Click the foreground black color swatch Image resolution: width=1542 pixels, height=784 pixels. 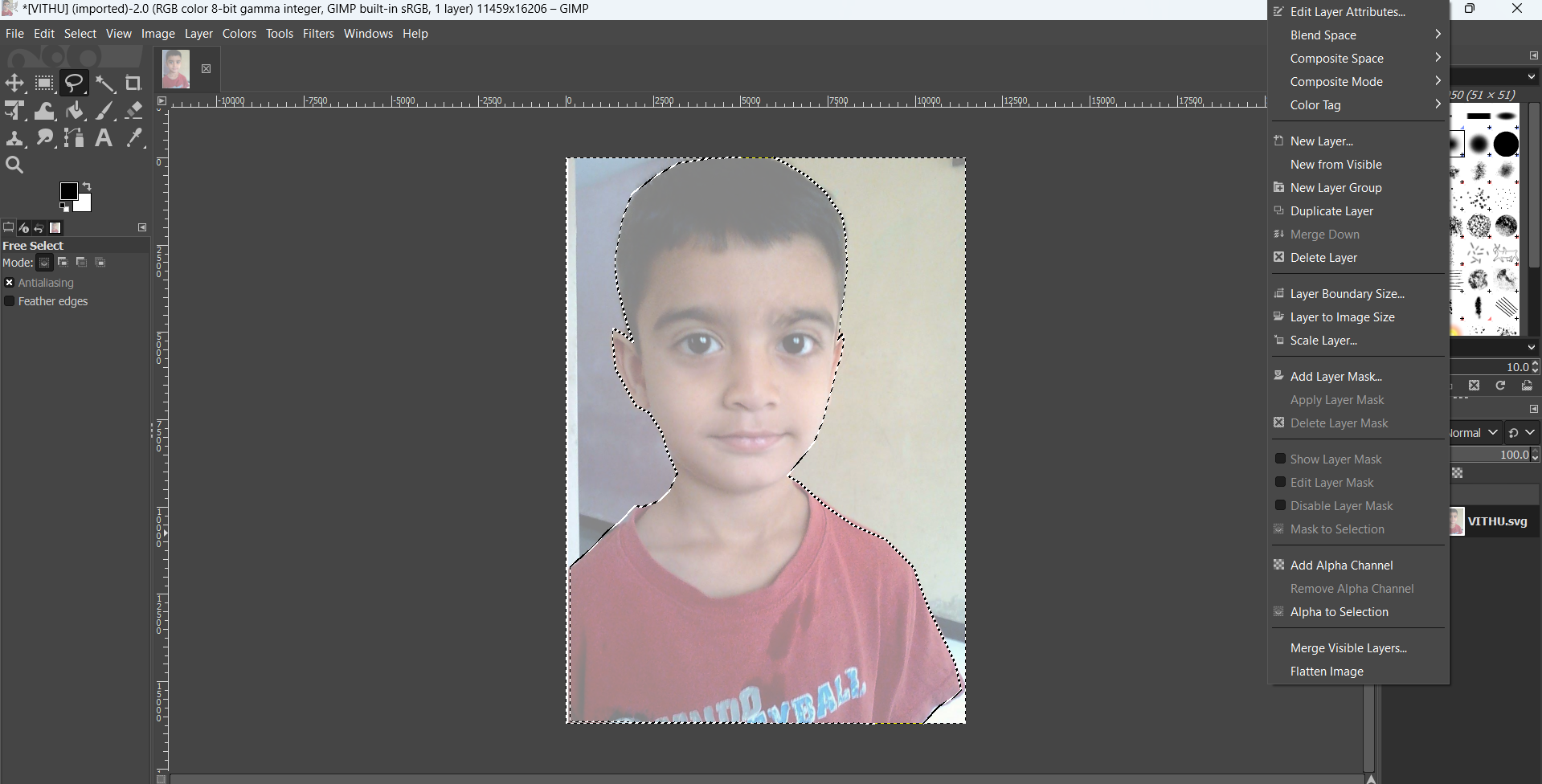pyautogui.click(x=67, y=190)
